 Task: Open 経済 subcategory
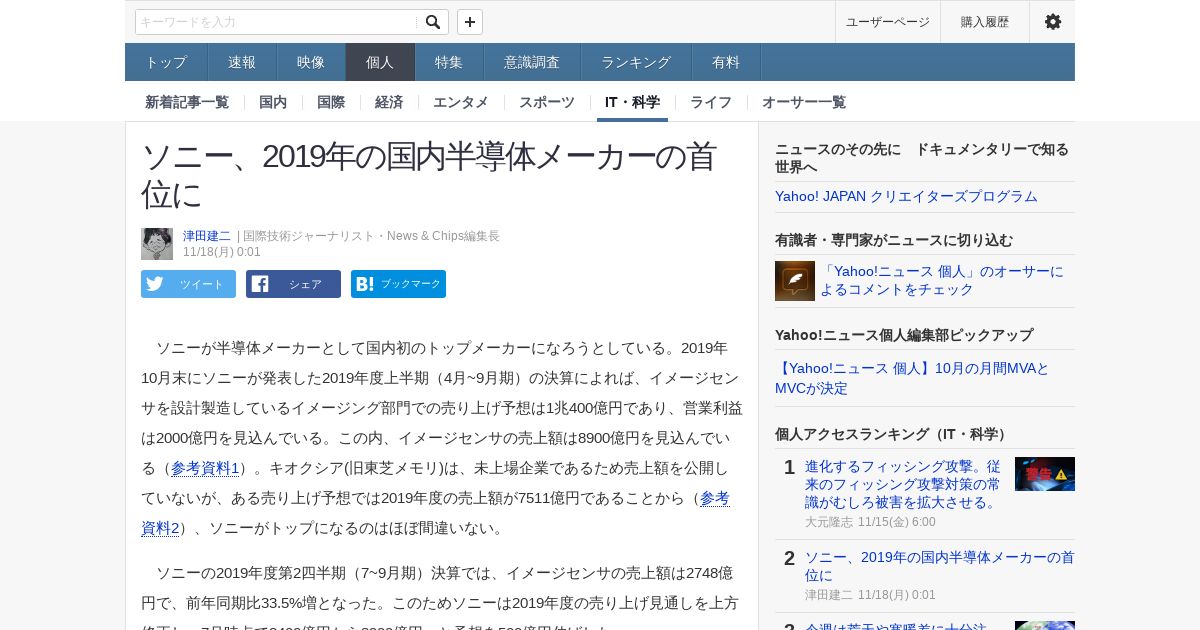coord(389,102)
